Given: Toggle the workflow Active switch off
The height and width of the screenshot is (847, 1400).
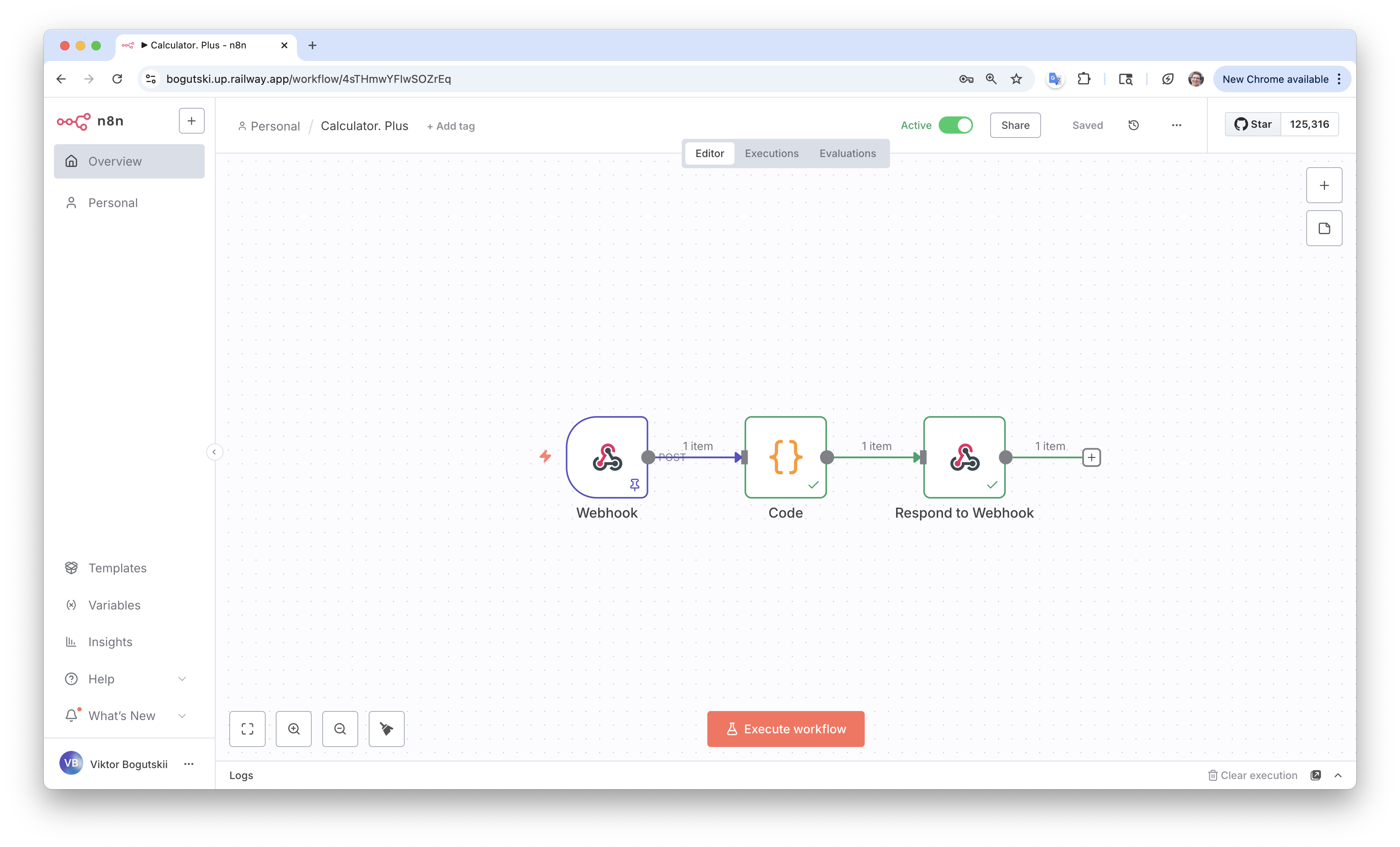Looking at the screenshot, I should (956, 125).
